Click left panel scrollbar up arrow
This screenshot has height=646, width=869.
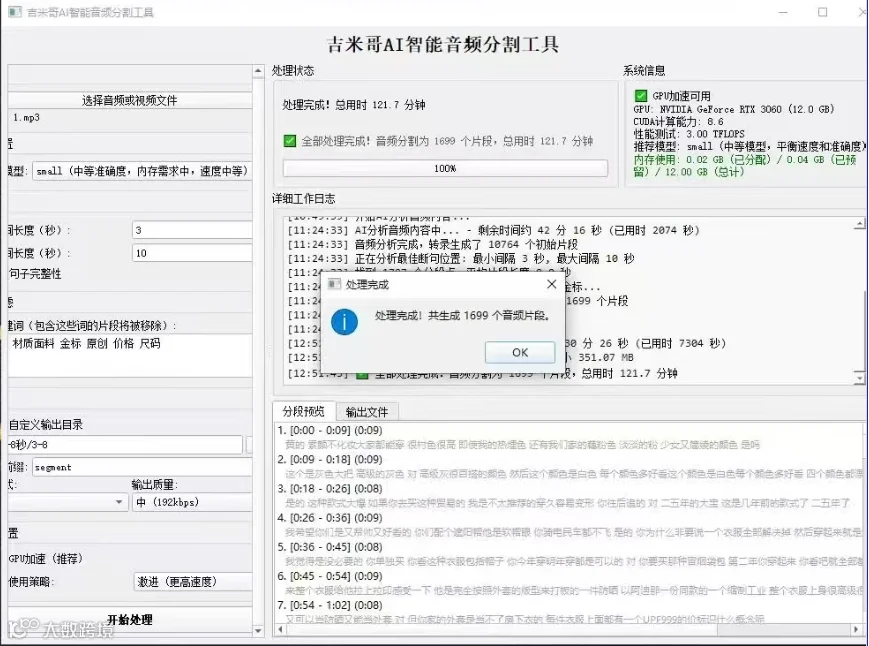coord(258,71)
